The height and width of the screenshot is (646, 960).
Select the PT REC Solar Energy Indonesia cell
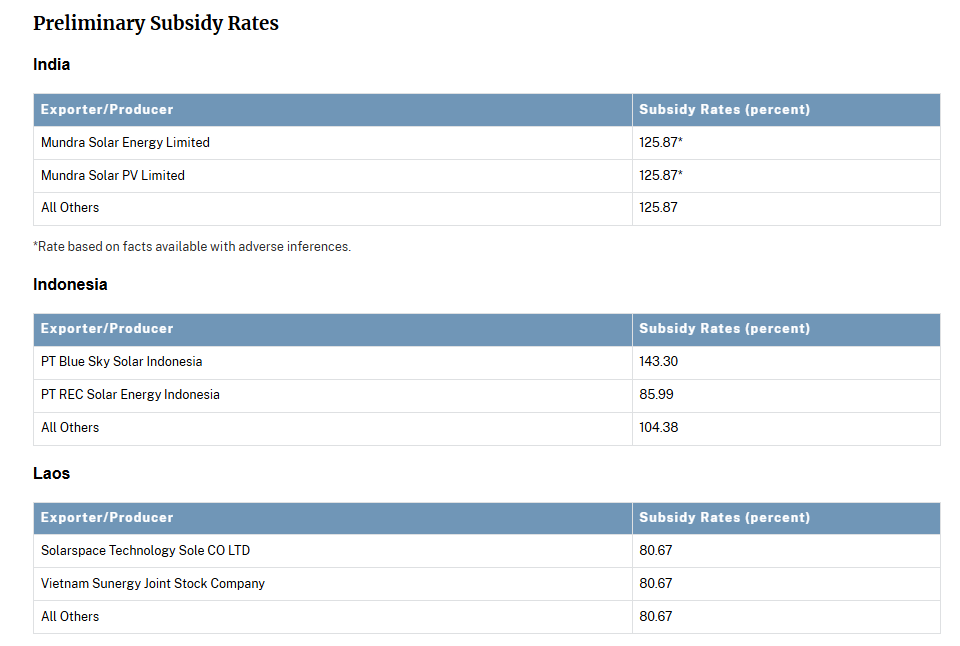tap(130, 395)
